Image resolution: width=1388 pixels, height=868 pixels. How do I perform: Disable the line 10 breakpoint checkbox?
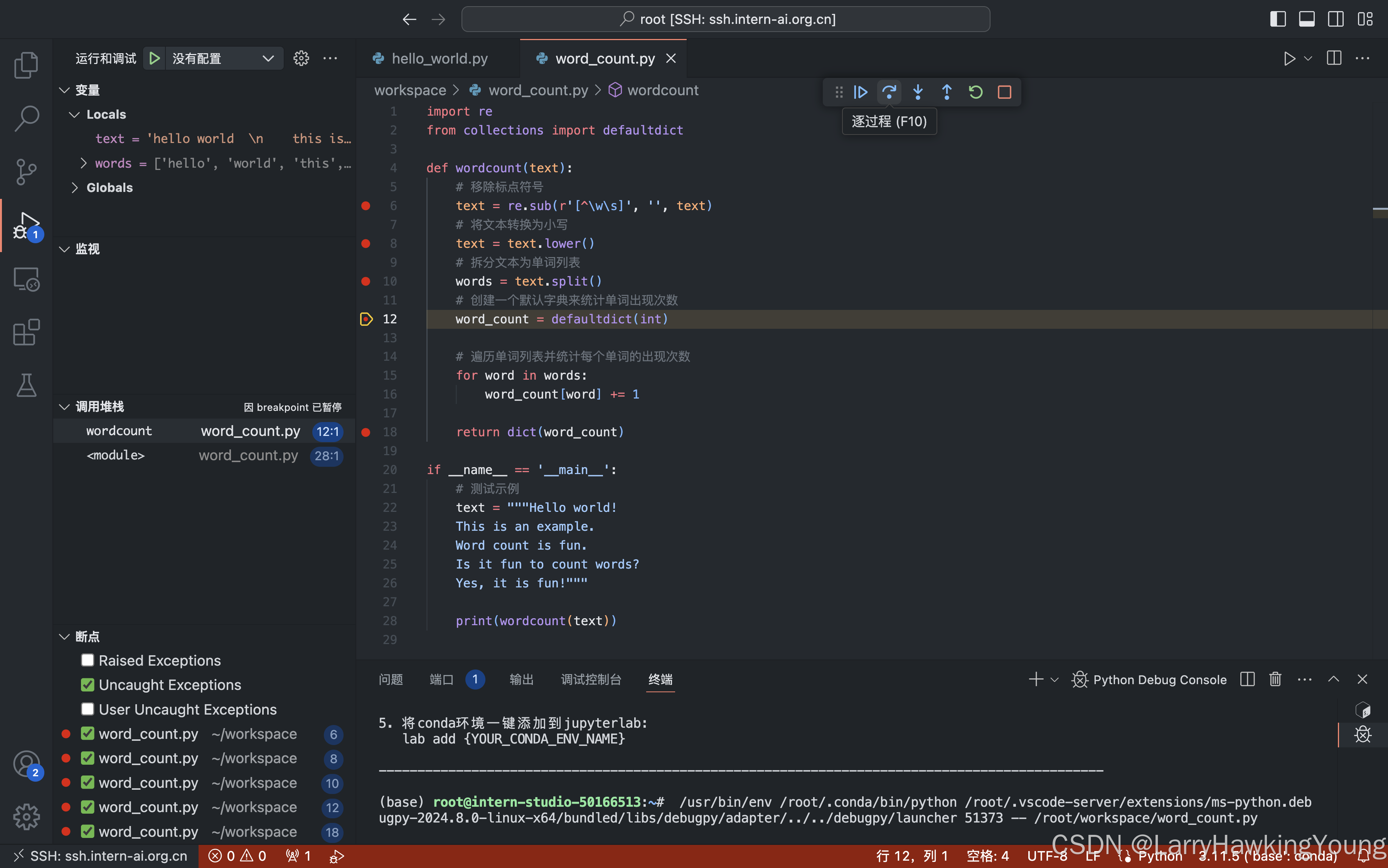click(87, 782)
